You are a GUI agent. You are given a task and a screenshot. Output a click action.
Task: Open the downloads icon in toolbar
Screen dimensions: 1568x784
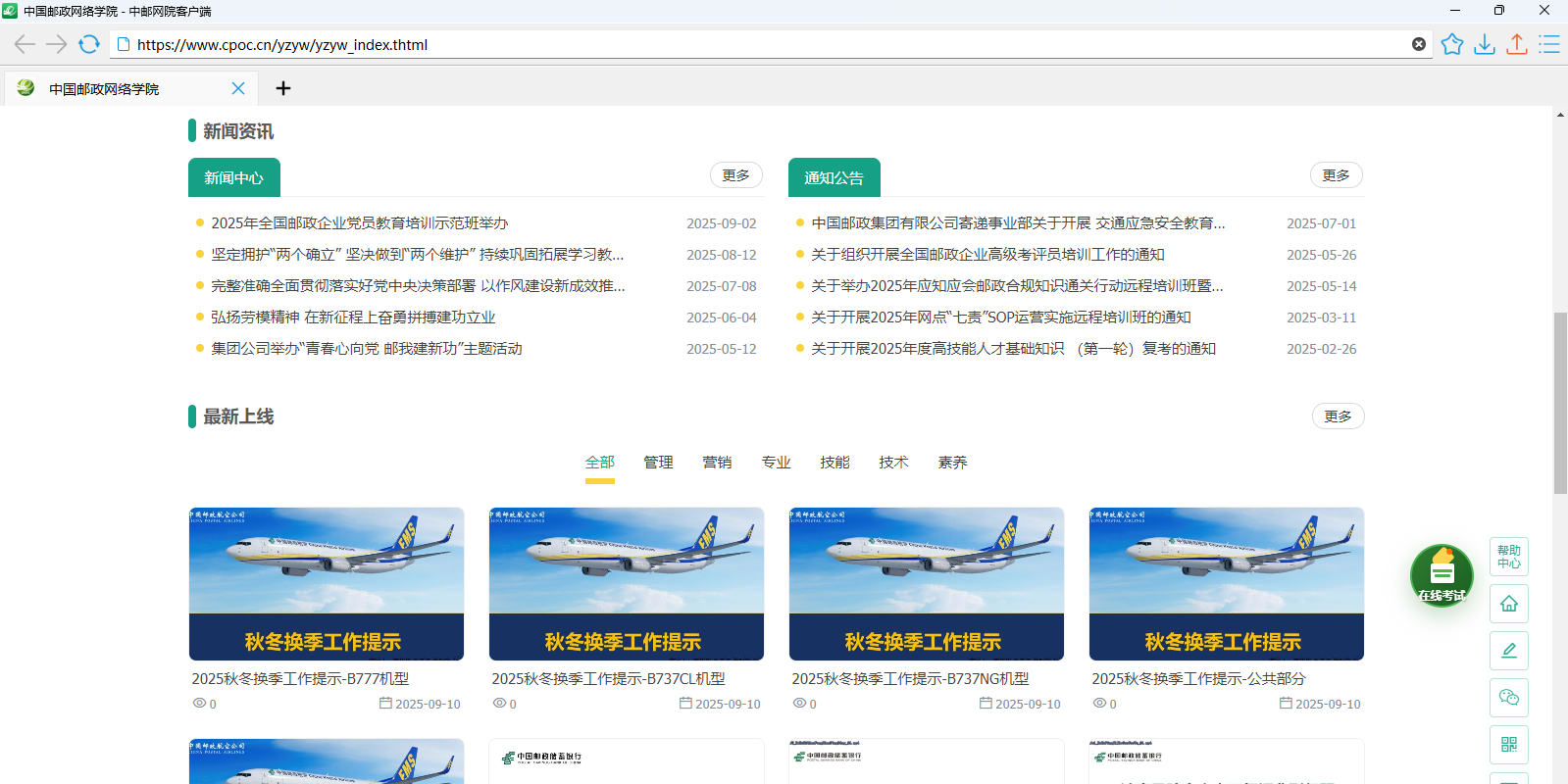click(x=1485, y=44)
